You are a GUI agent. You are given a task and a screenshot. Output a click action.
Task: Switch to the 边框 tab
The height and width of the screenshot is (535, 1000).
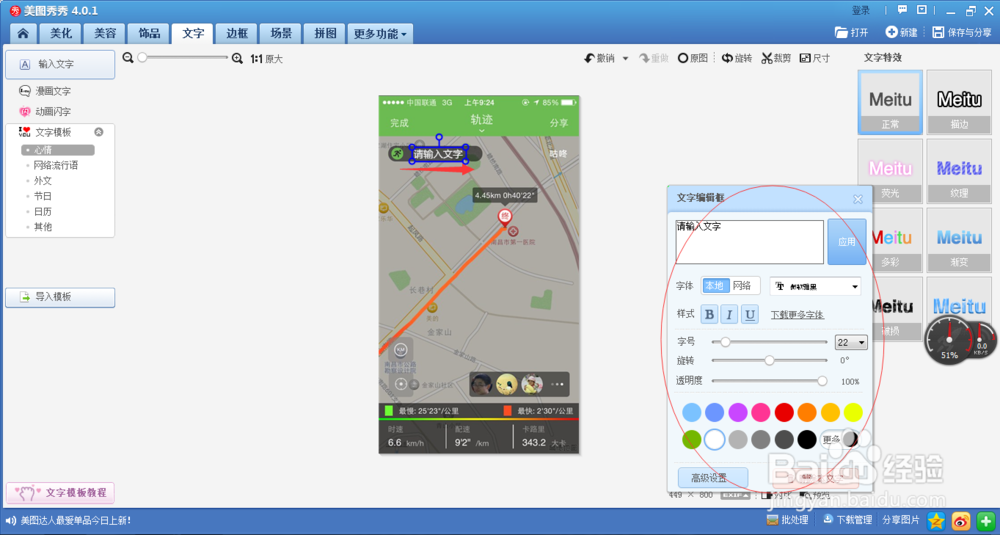[237, 34]
